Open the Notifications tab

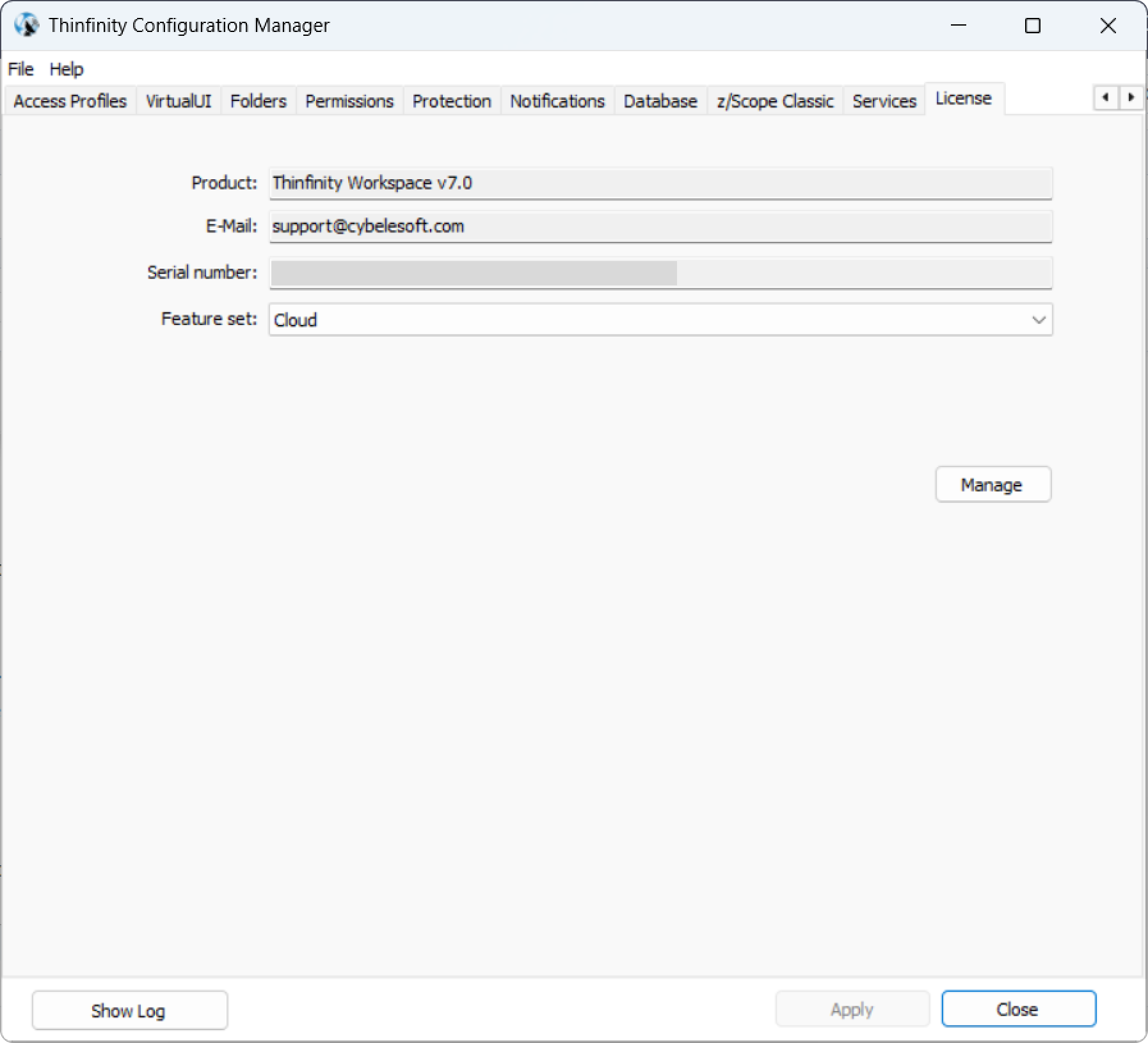557,101
